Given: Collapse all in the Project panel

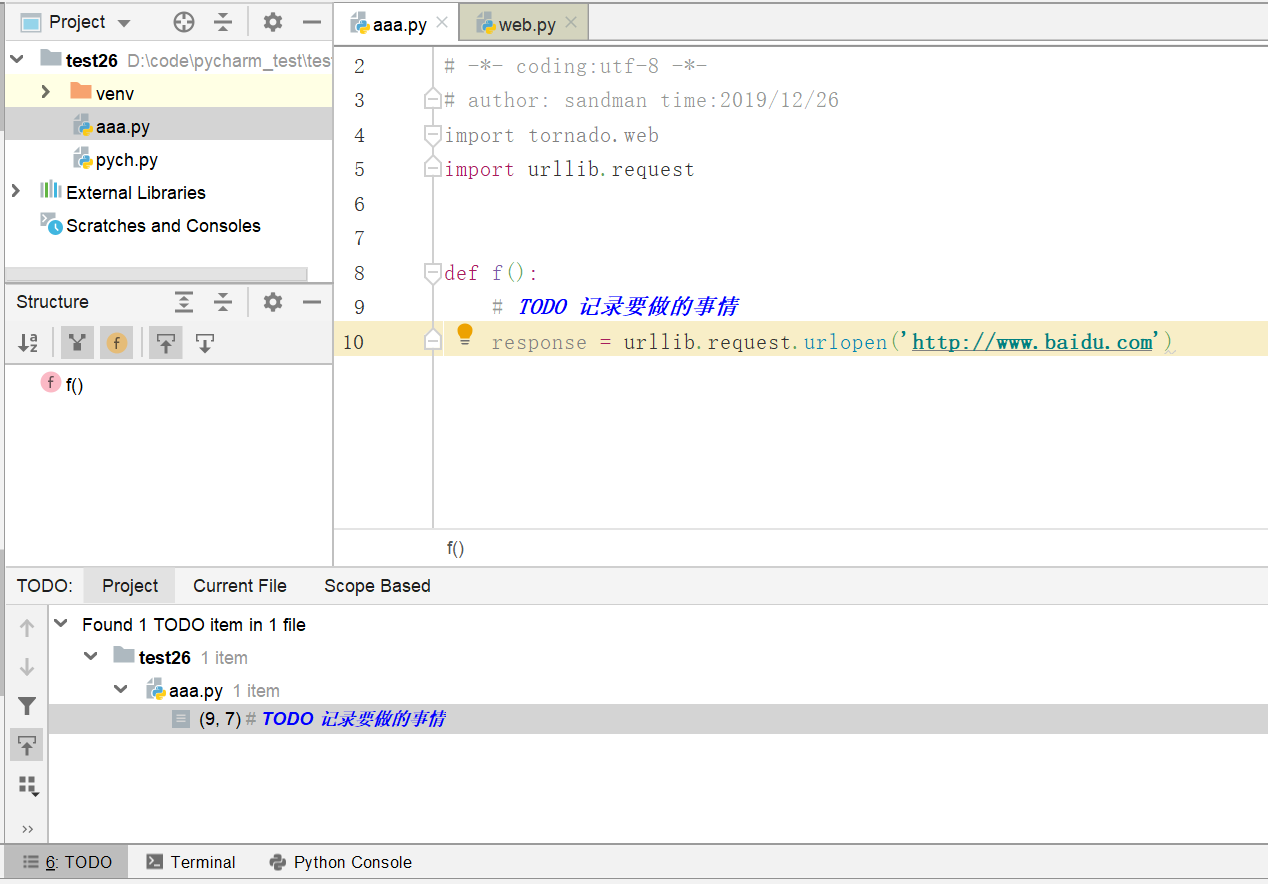Looking at the screenshot, I should 223,22.
